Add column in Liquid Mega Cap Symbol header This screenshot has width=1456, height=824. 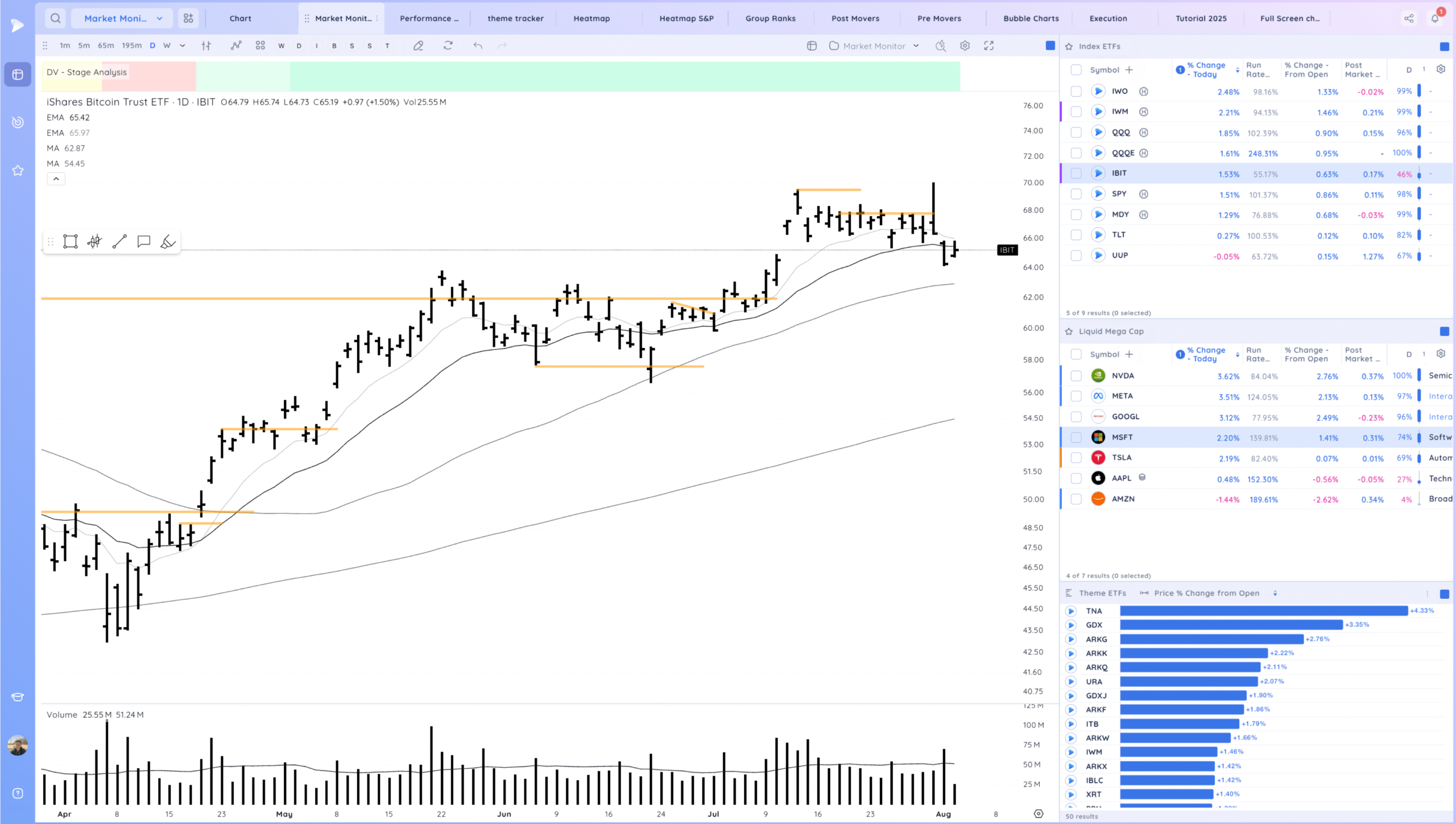click(x=1130, y=354)
